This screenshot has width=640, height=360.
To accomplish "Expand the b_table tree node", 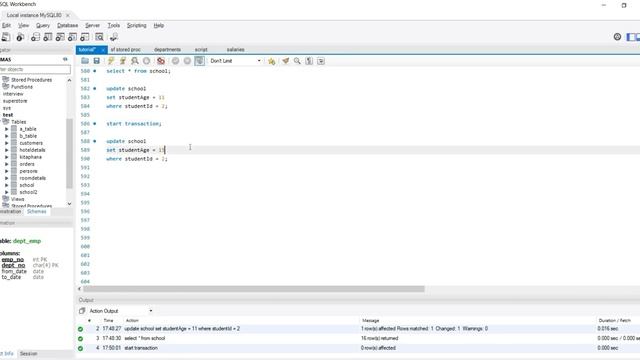I will (x=7, y=136).
